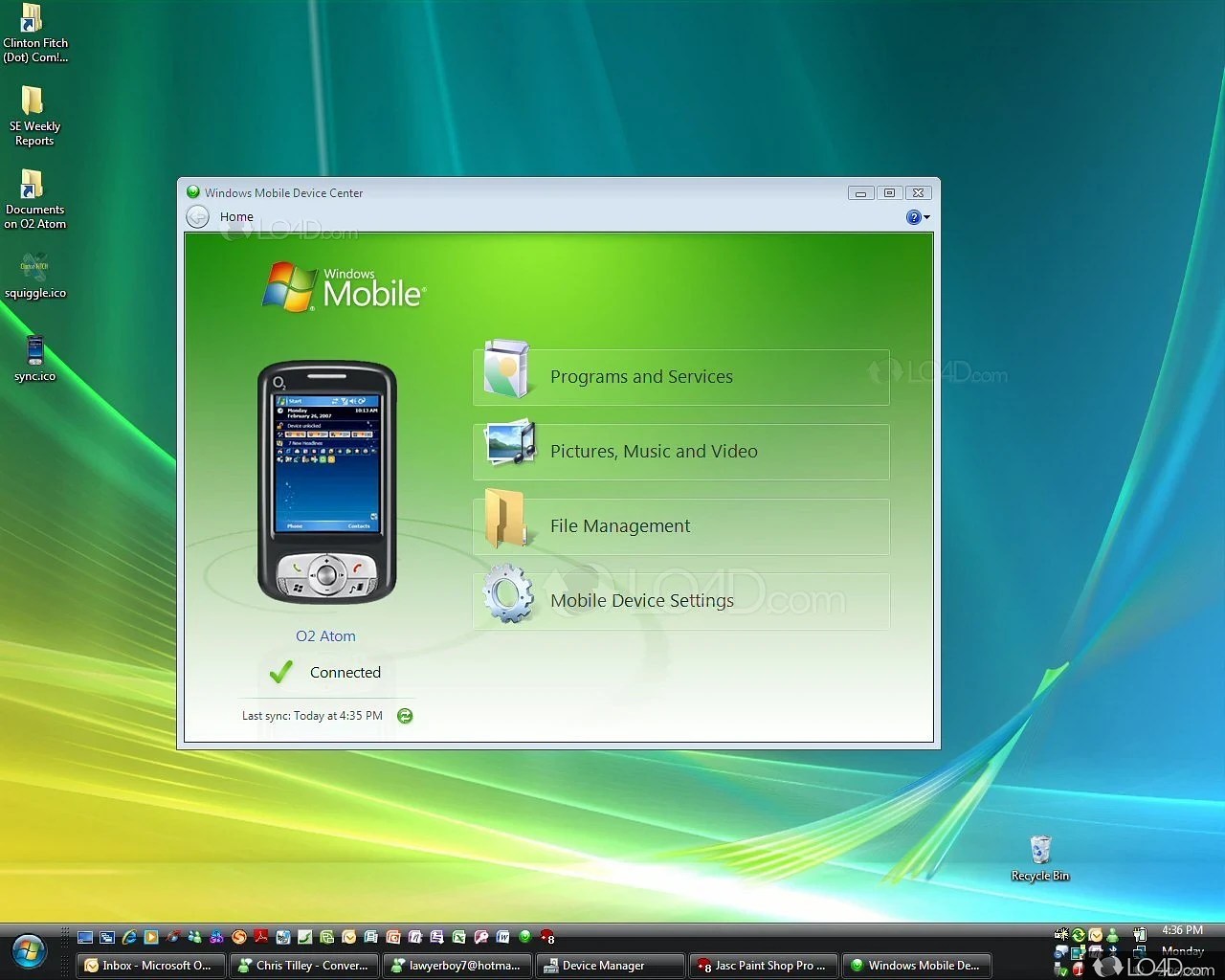The image size is (1225, 980).
Task: Launch Internet Explorer from quick launch
Action: [129, 937]
